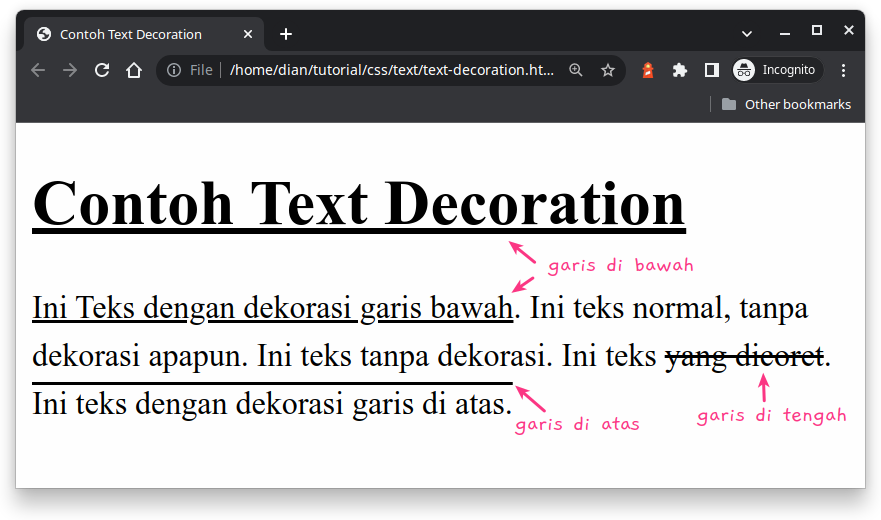View site information icon beside File

coord(174,70)
